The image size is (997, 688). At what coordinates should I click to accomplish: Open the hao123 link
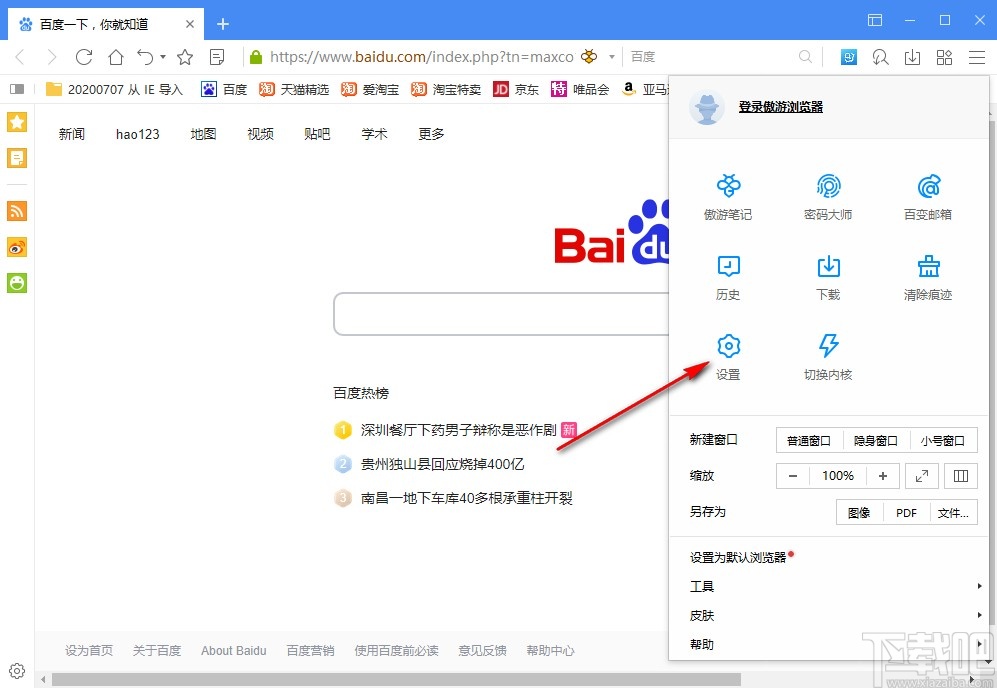[137, 134]
